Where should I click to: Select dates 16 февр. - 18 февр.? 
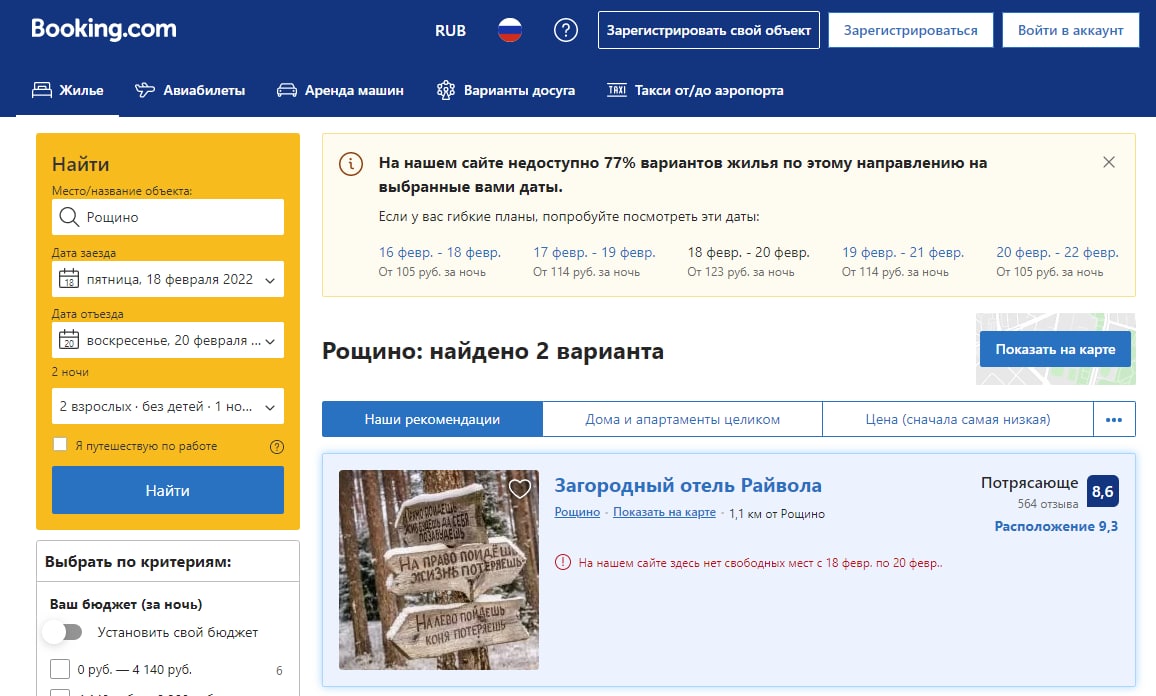point(439,252)
